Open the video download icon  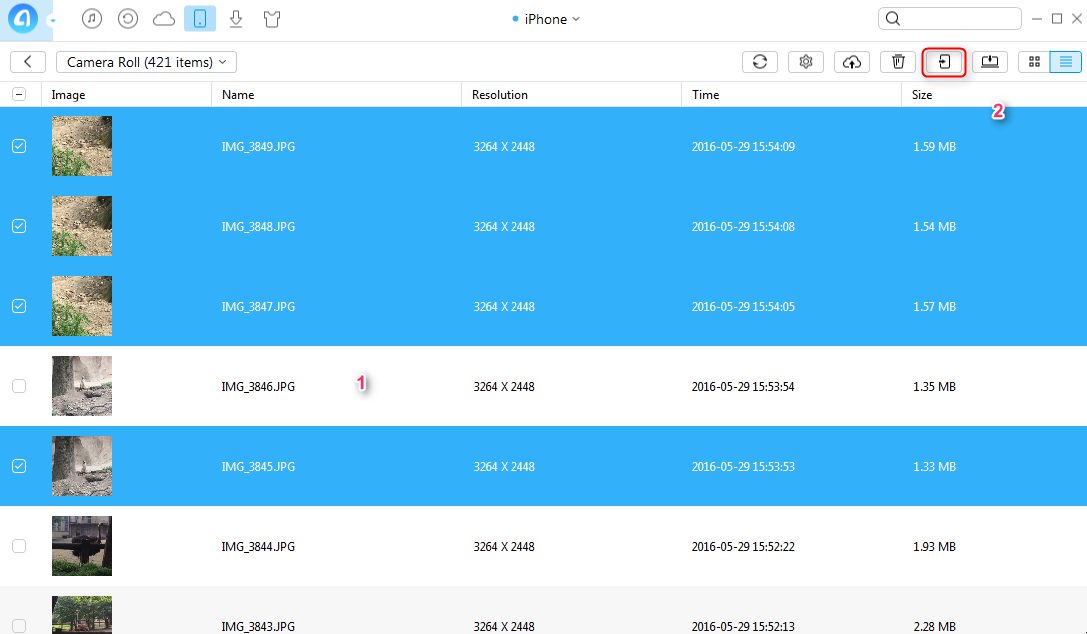tap(236, 19)
